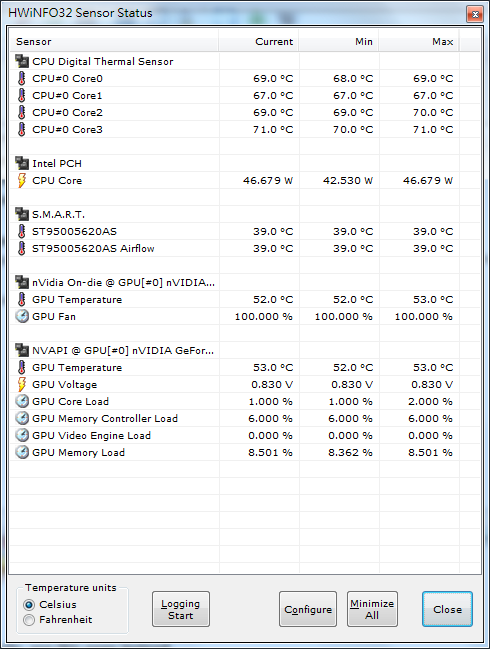
Task: Click the gauge icon beside GPU Core Load
Action: [22, 401]
